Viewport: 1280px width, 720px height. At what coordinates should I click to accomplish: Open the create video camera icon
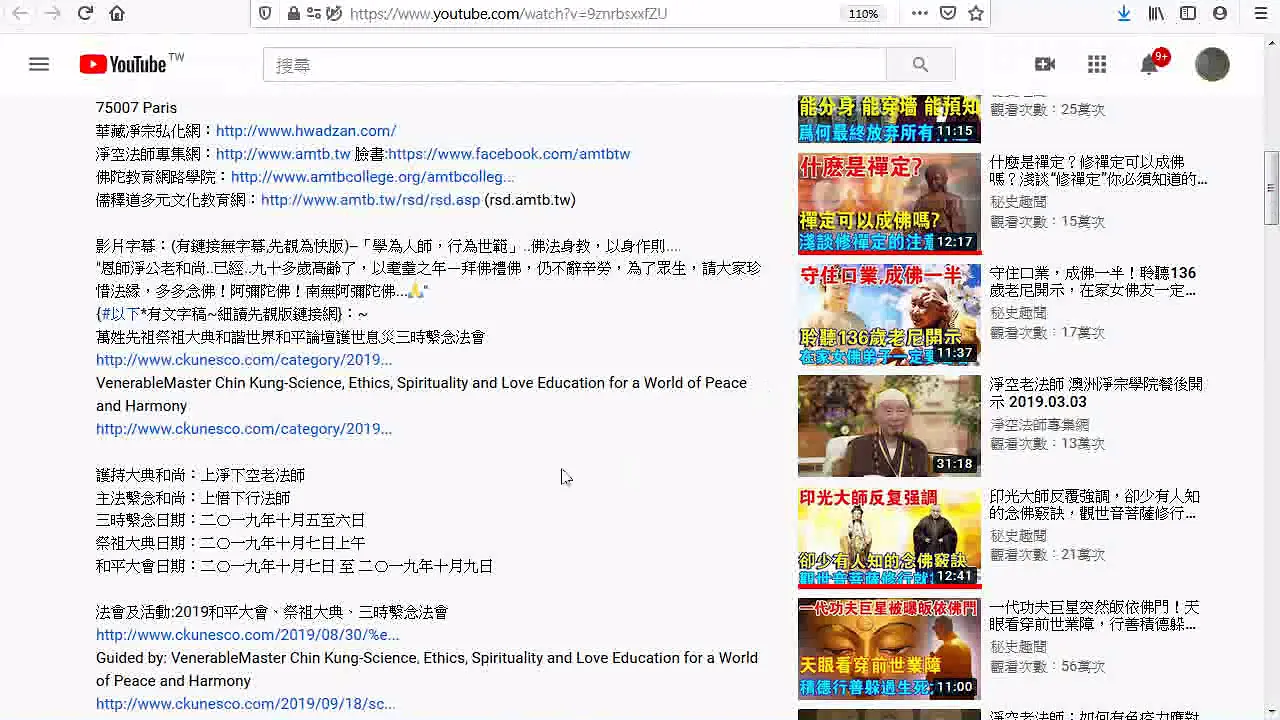1045,64
